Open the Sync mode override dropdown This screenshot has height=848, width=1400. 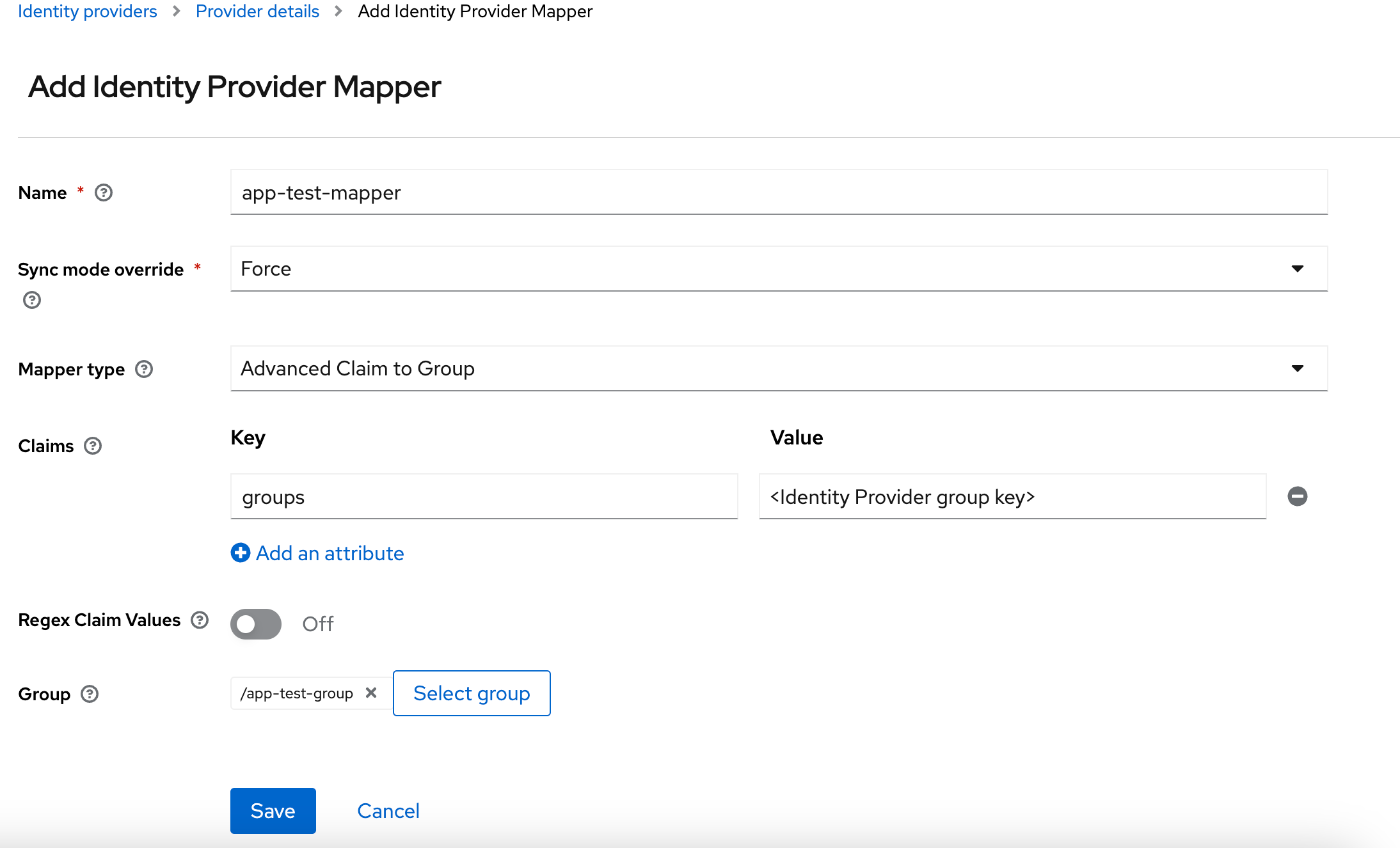(1298, 269)
